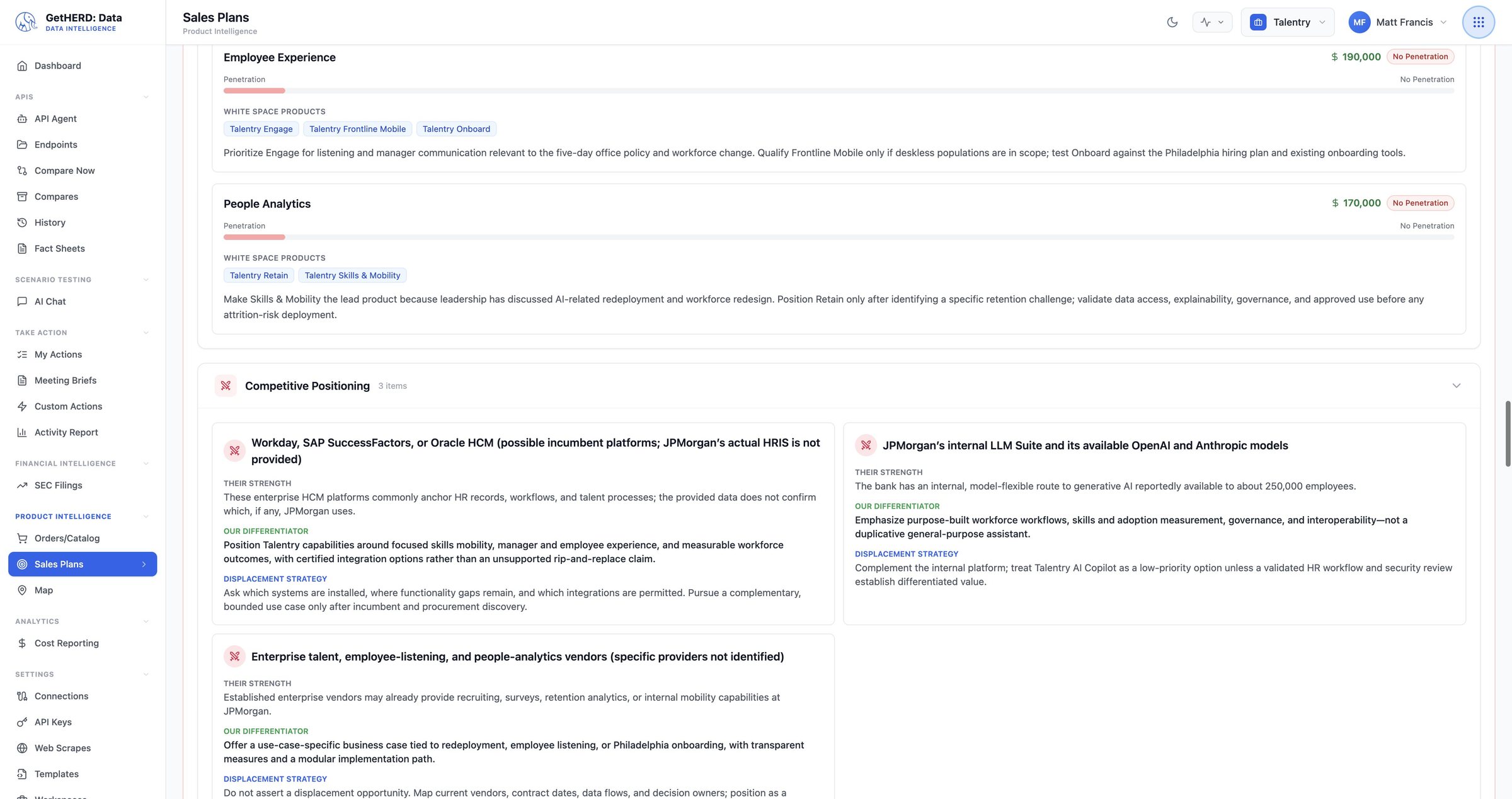
Task: Click the Talentry Frontline Mobile tag
Action: (x=358, y=129)
